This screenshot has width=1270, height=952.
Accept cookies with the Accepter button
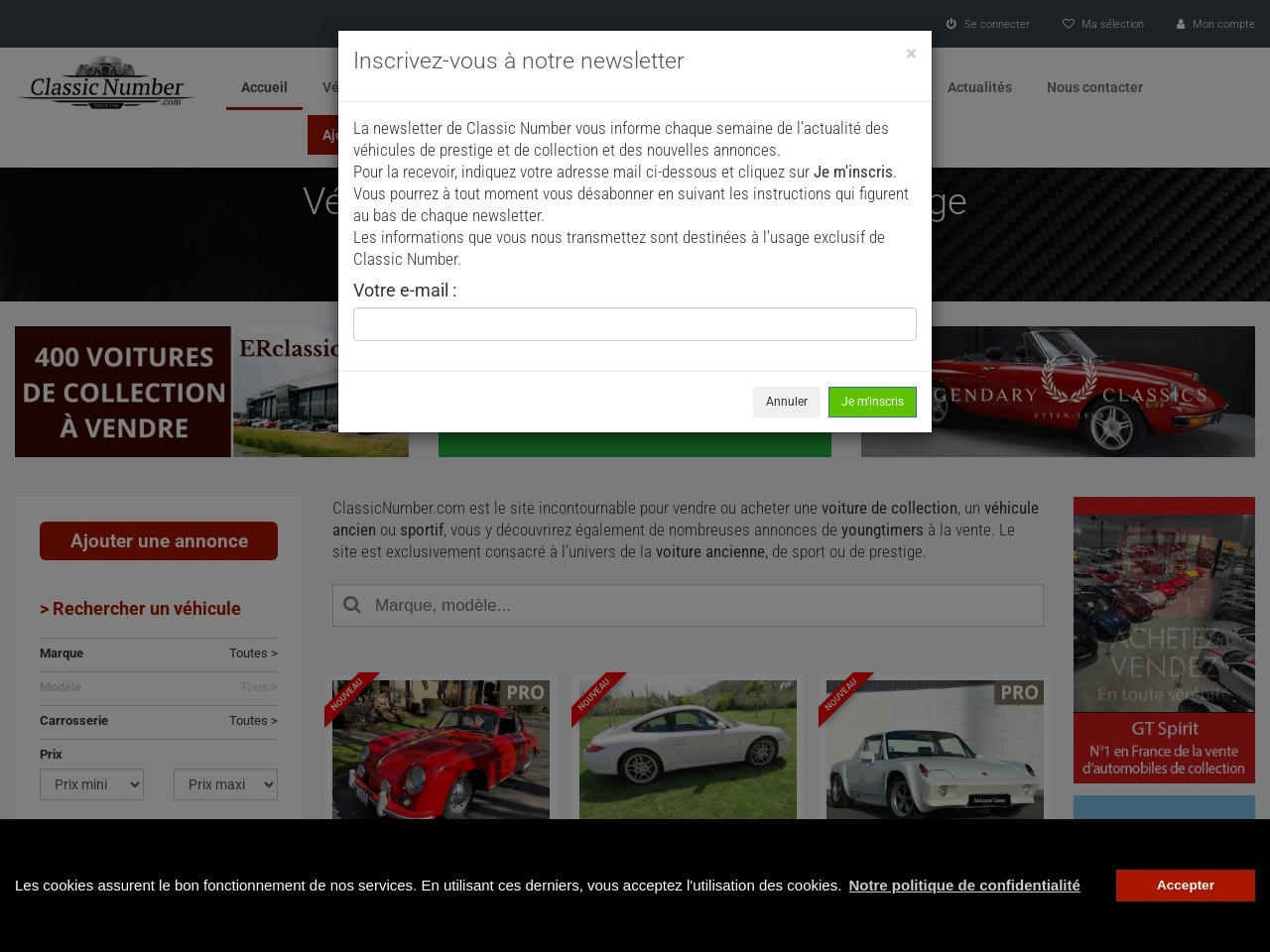1185,886
